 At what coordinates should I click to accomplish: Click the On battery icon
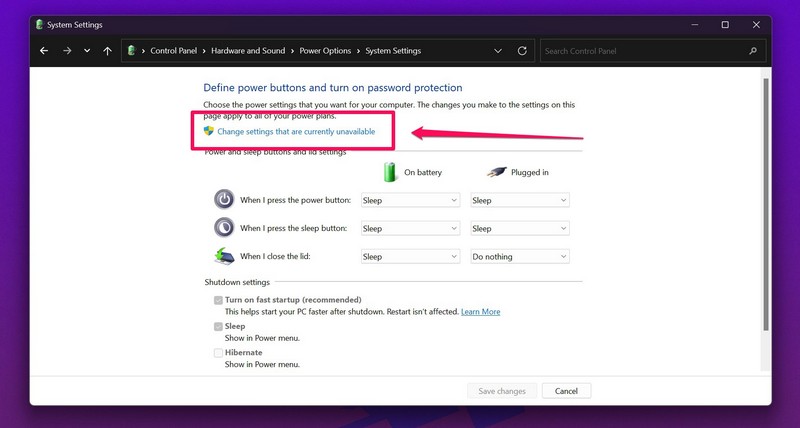click(390, 172)
